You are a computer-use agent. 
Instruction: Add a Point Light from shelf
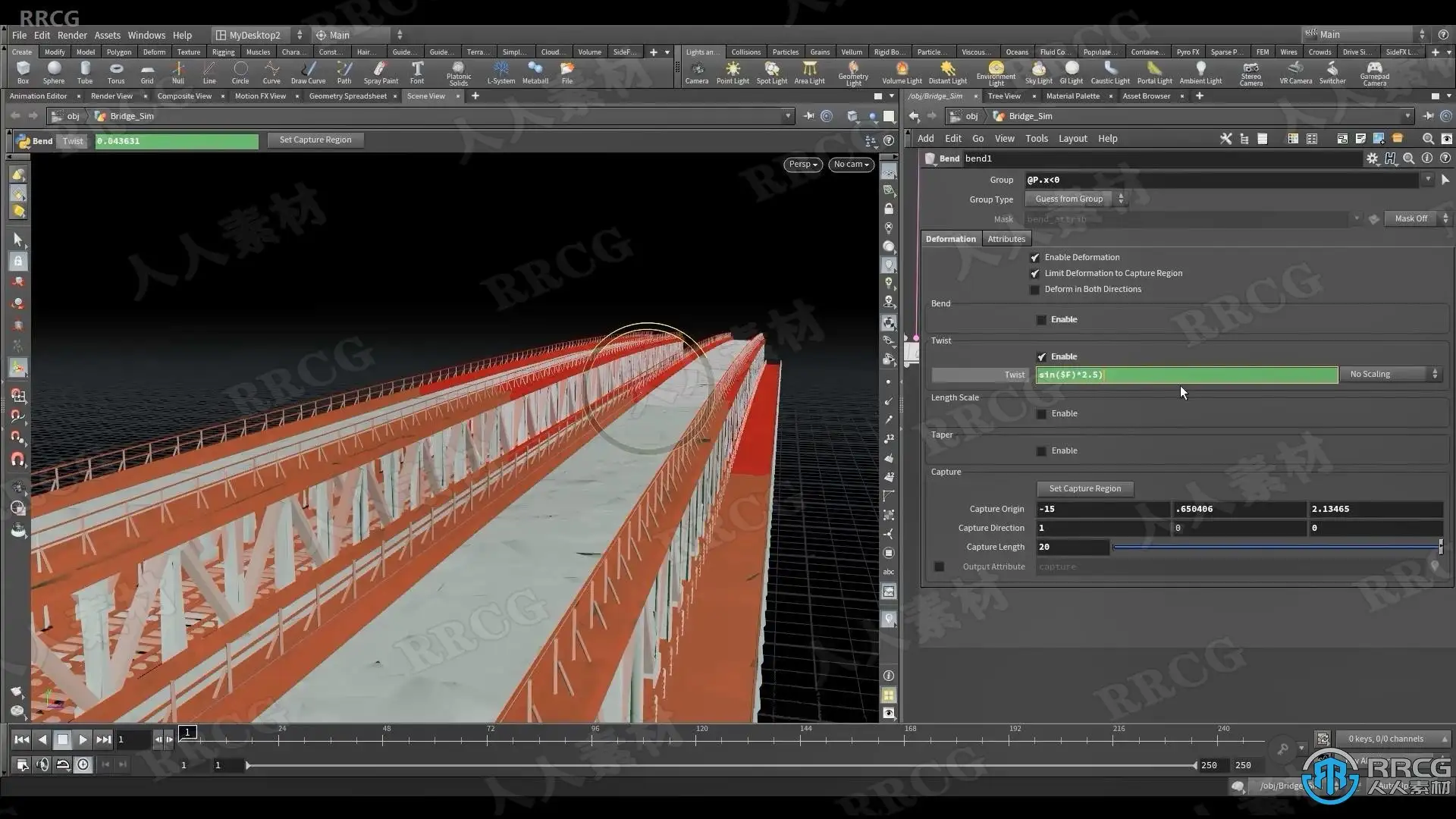[732, 72]
